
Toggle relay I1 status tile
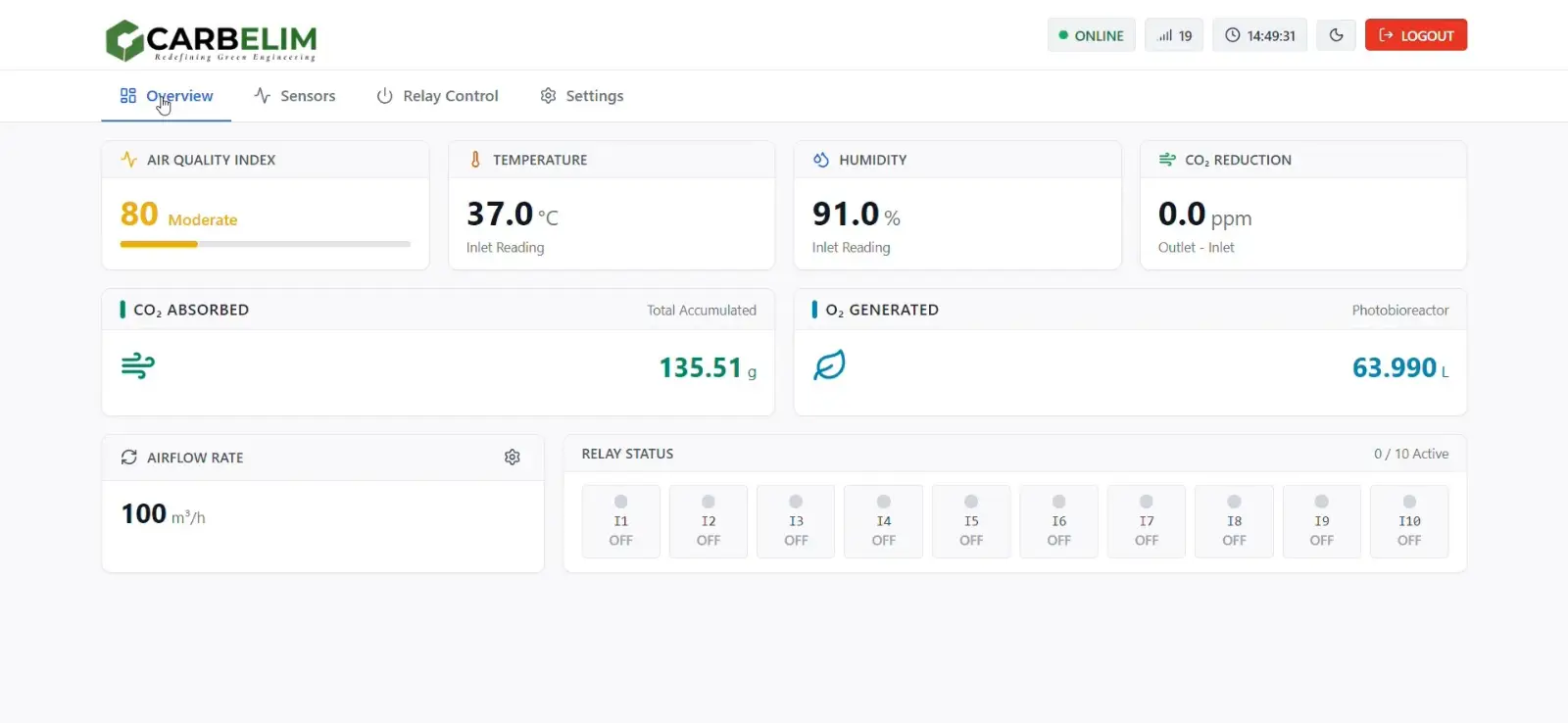(x=620, y=521)
